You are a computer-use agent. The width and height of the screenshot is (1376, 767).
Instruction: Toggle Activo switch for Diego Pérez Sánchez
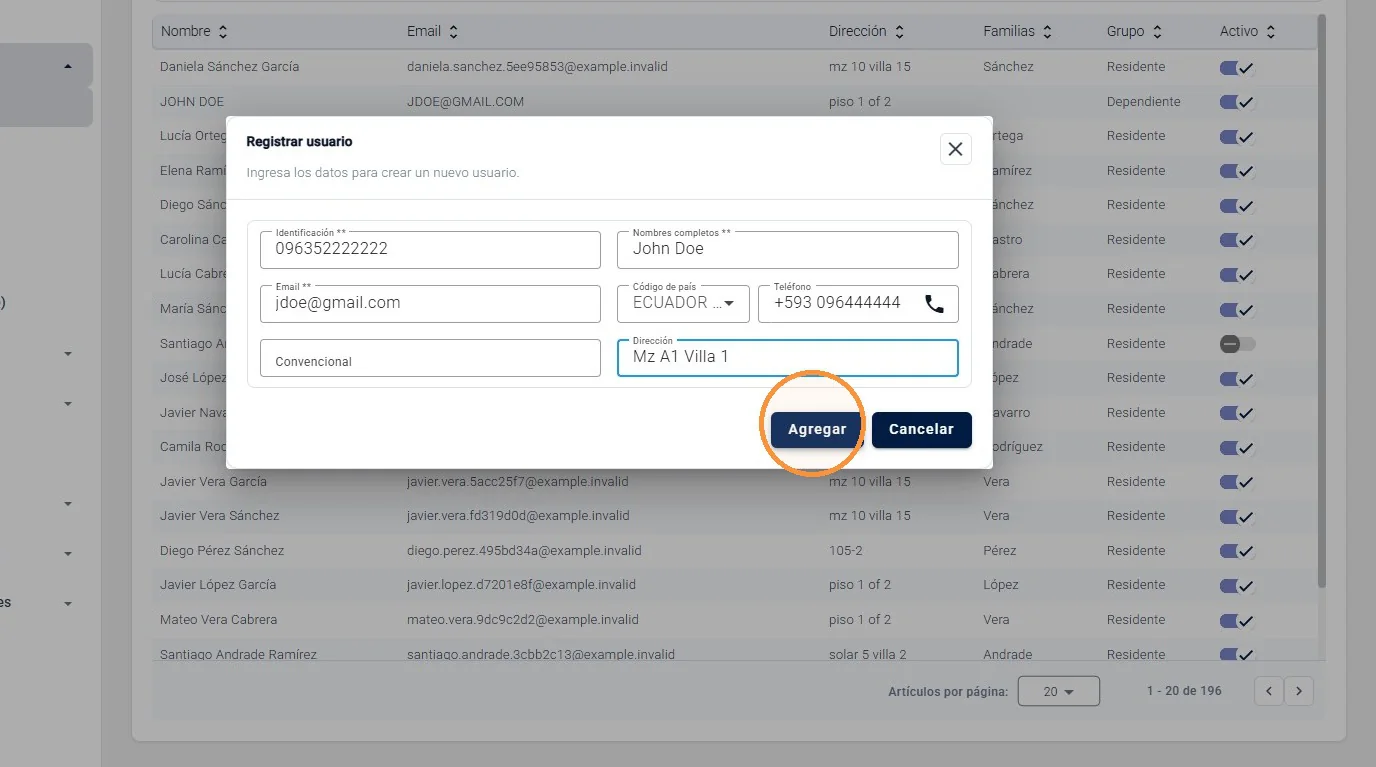(x=1237, y=551)
